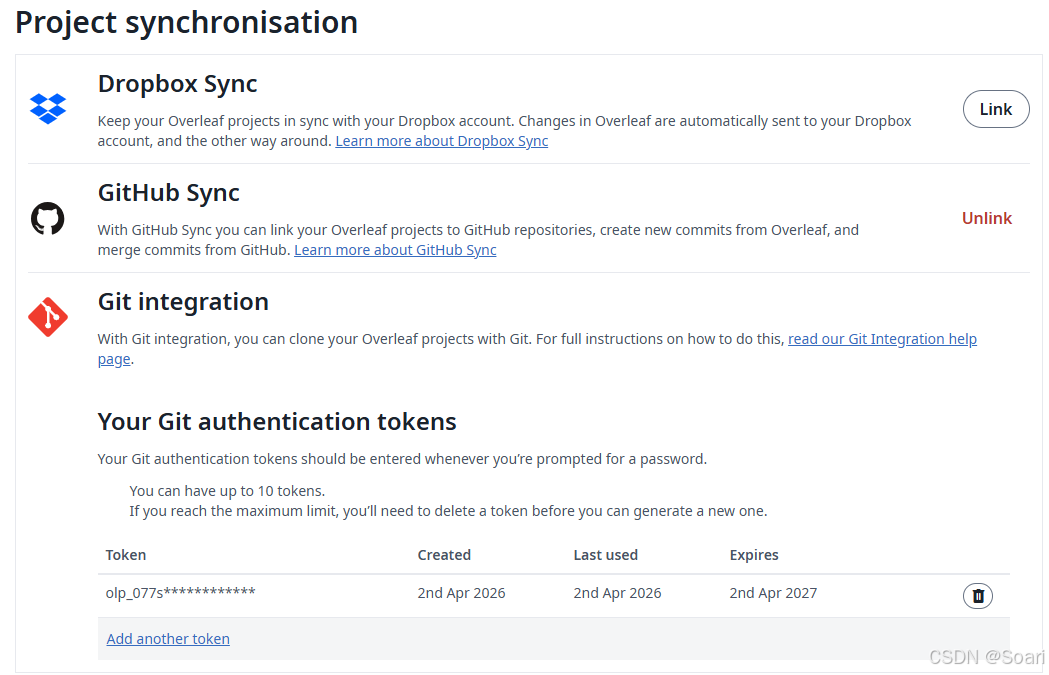Click the 2nd Apr 2027 expiry date

[773, 593]
